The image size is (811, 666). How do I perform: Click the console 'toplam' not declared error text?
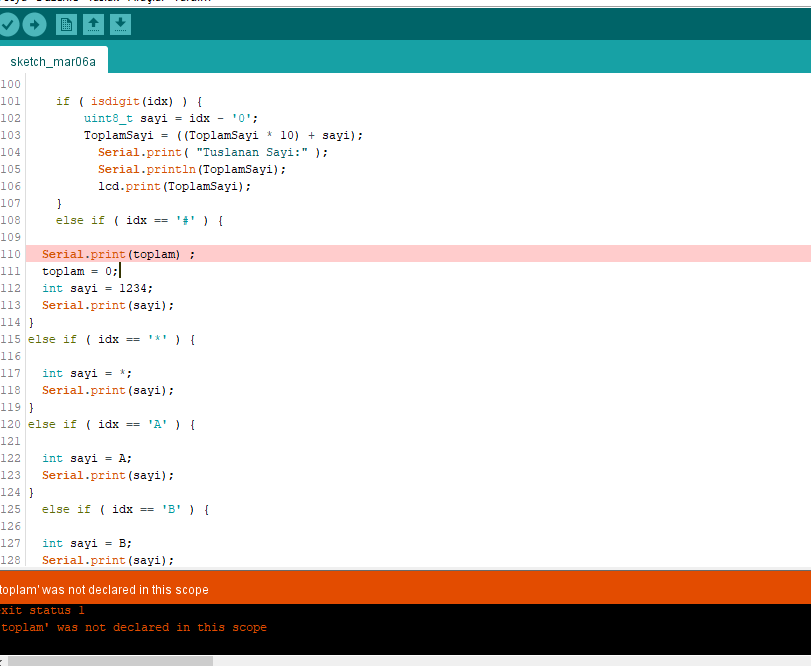tap(134, 627)
